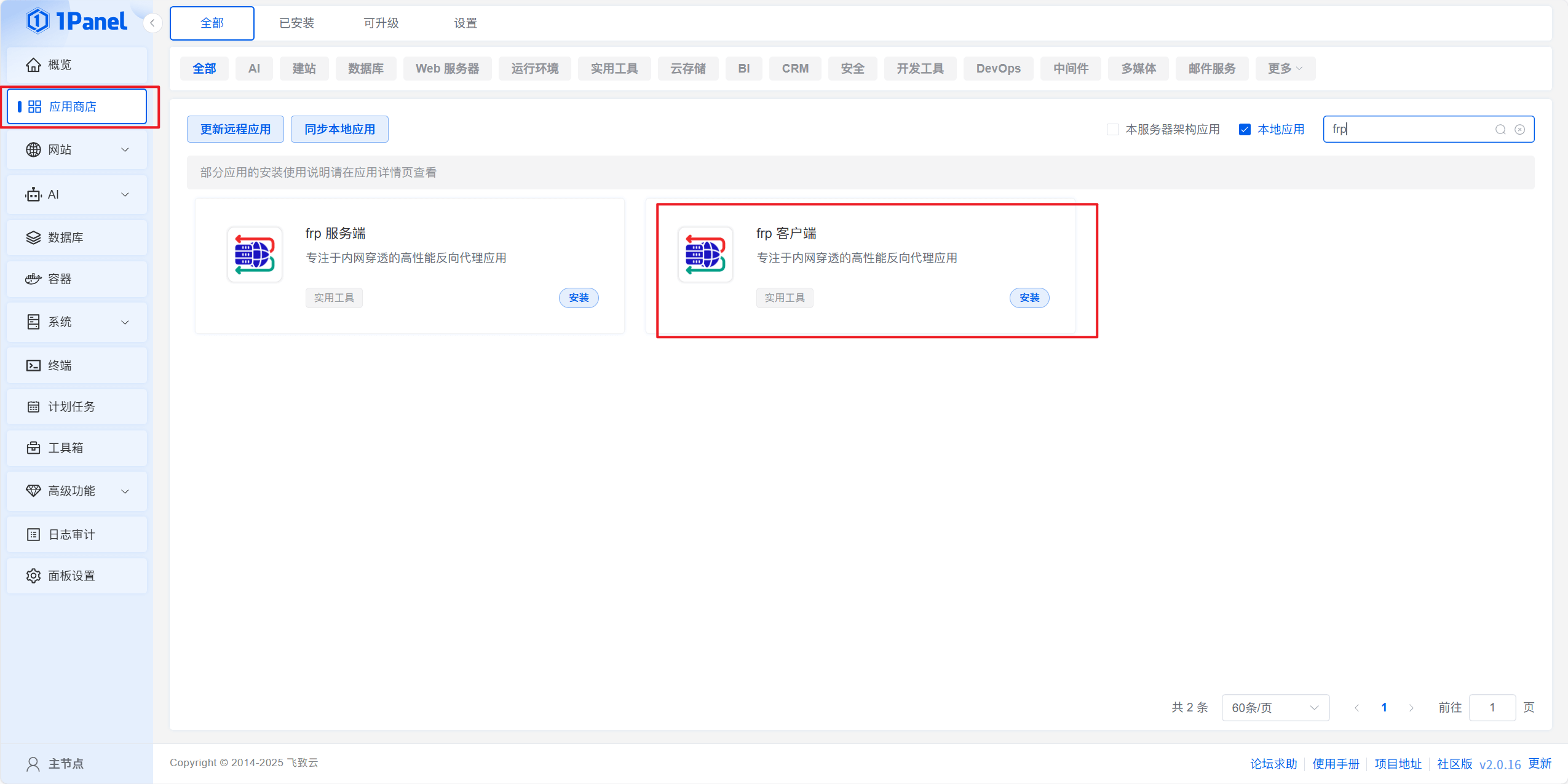The width and height of the screenshot is (1568, 784).
Task: Open Panel Settings (面板设置) gear icon
Action: click(33, 576)
